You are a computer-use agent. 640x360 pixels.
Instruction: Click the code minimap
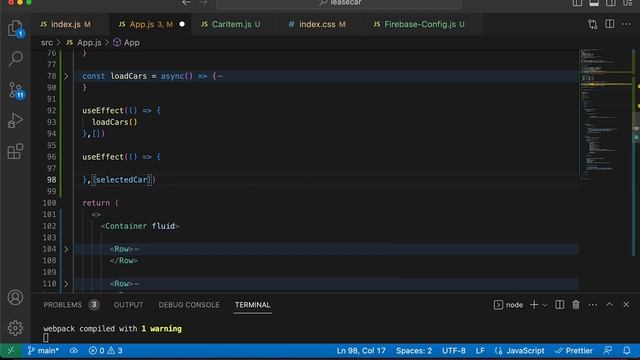[606, 114]
